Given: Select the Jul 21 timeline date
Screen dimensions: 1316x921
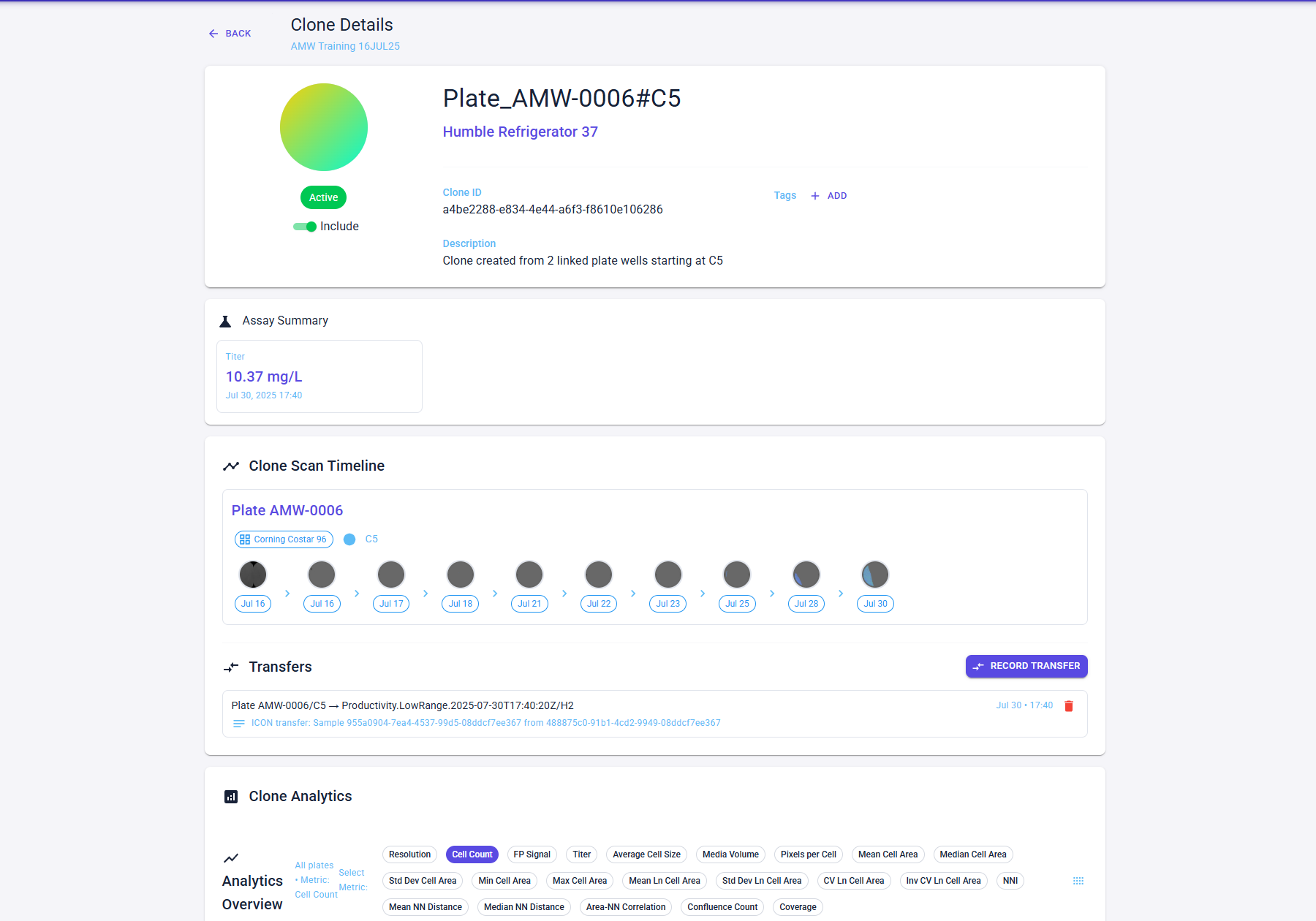Looking at the screenshot, I should [x=529, y=604].
